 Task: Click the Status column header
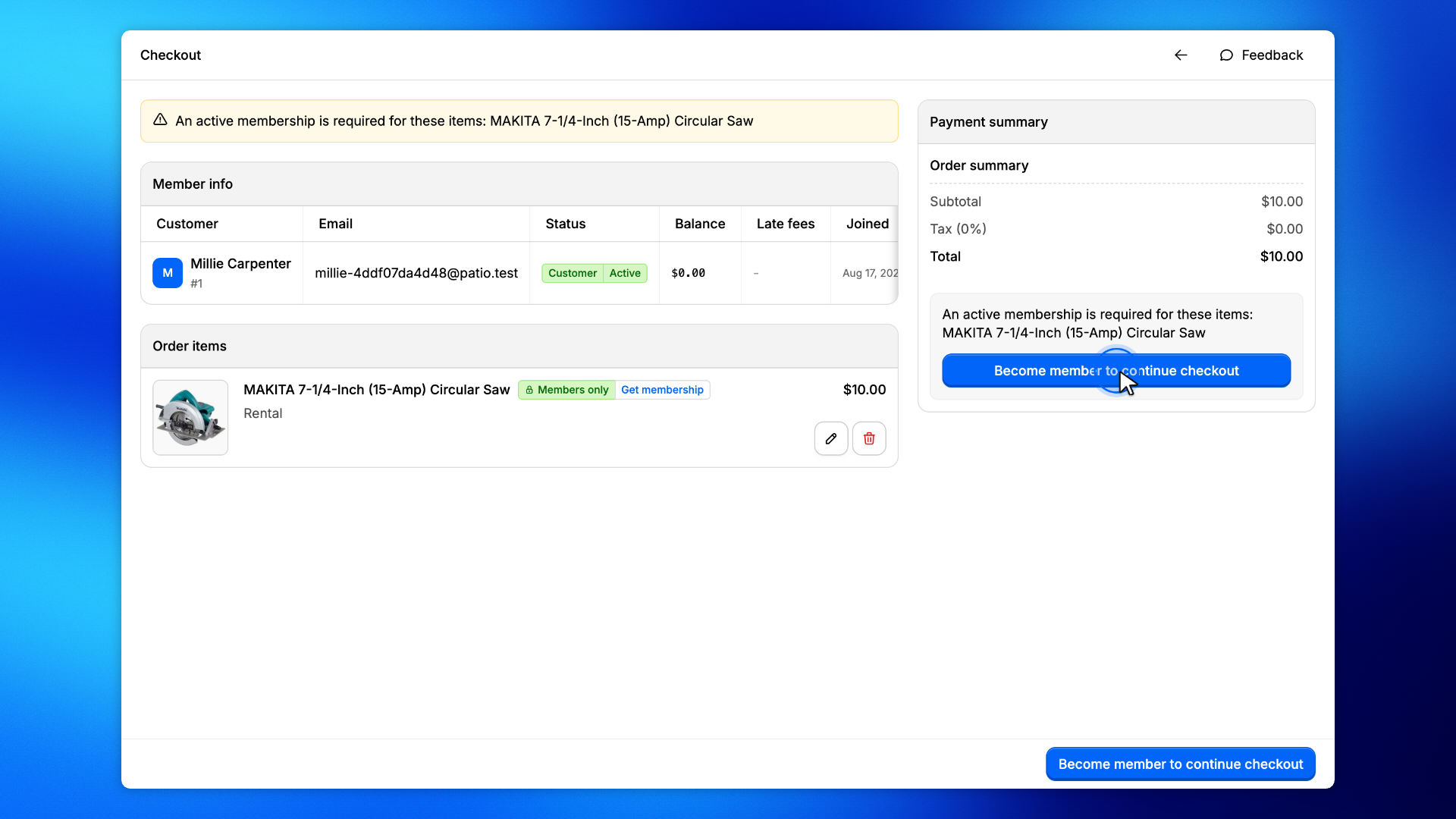coord(566,224)
